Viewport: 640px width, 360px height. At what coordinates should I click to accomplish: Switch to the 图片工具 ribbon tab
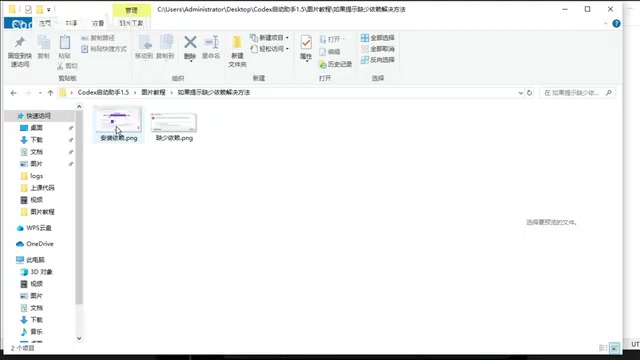click(x=131, y=23)
